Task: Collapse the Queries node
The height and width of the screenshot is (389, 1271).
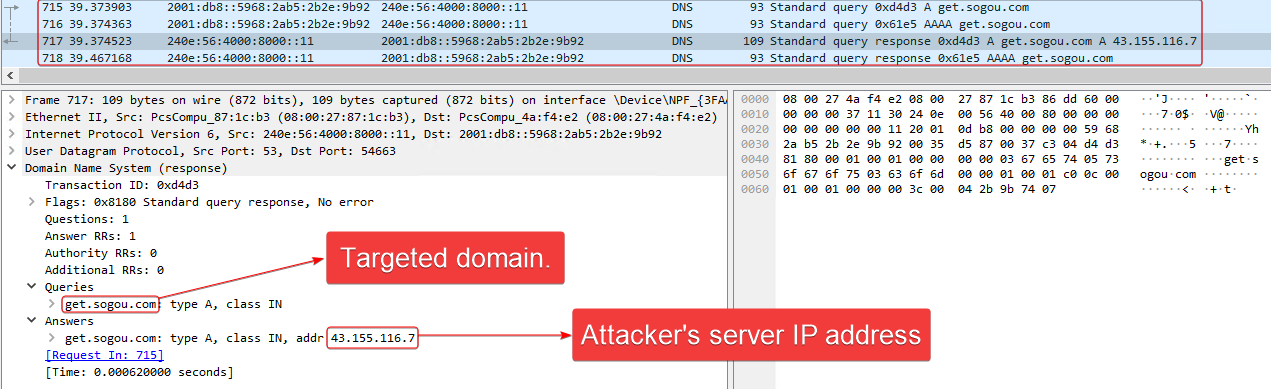Action: pos(32,286)
